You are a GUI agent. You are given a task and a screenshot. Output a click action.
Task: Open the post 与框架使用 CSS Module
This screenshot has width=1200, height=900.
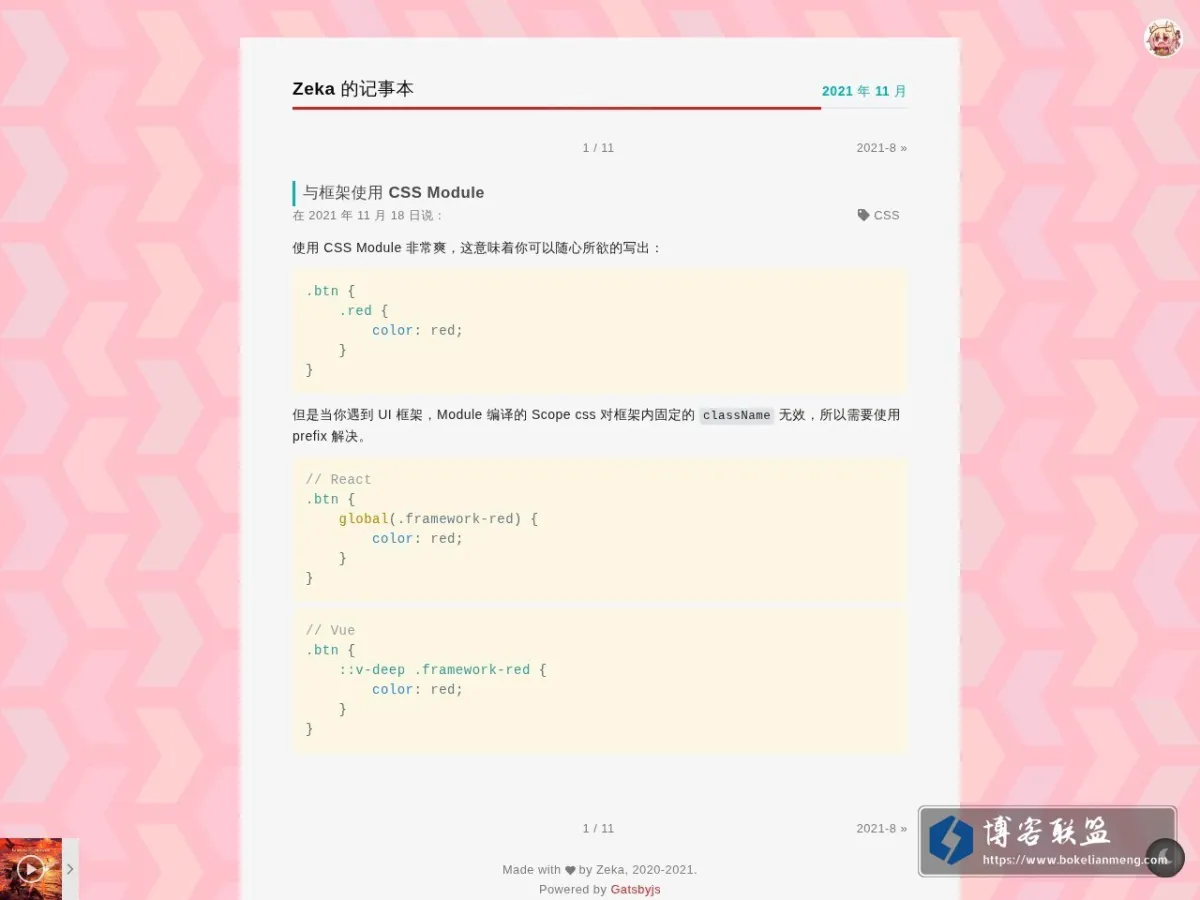[x=393, y=193]
